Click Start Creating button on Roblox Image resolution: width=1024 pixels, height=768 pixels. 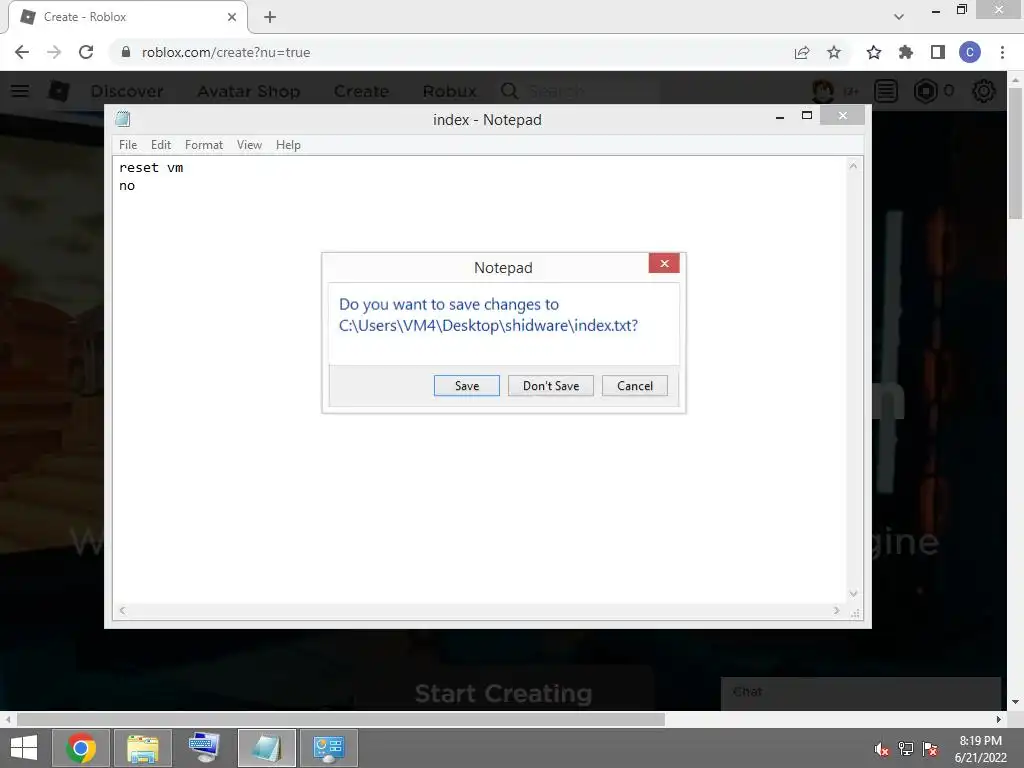click(x=504, y=693)
